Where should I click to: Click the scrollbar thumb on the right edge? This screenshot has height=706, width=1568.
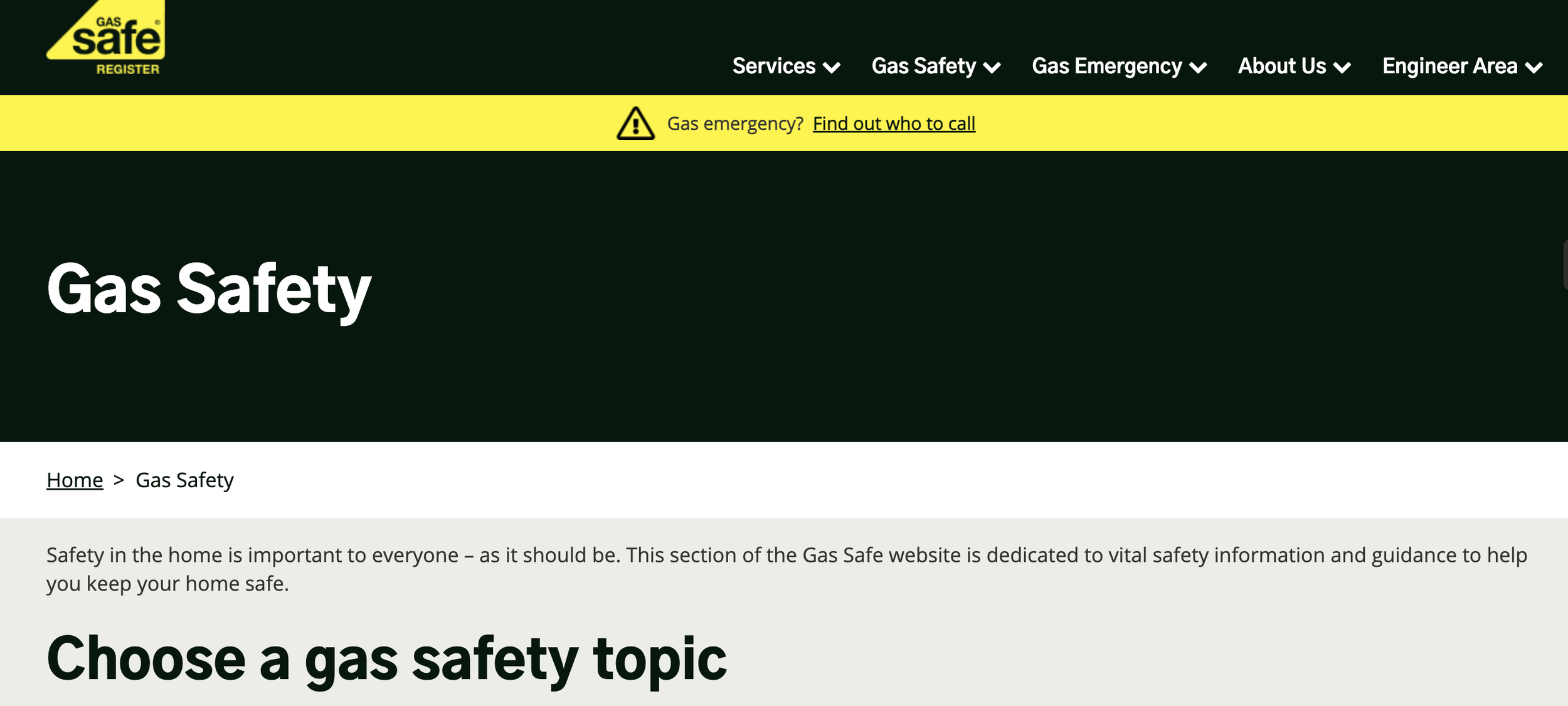coord(1565,263)
